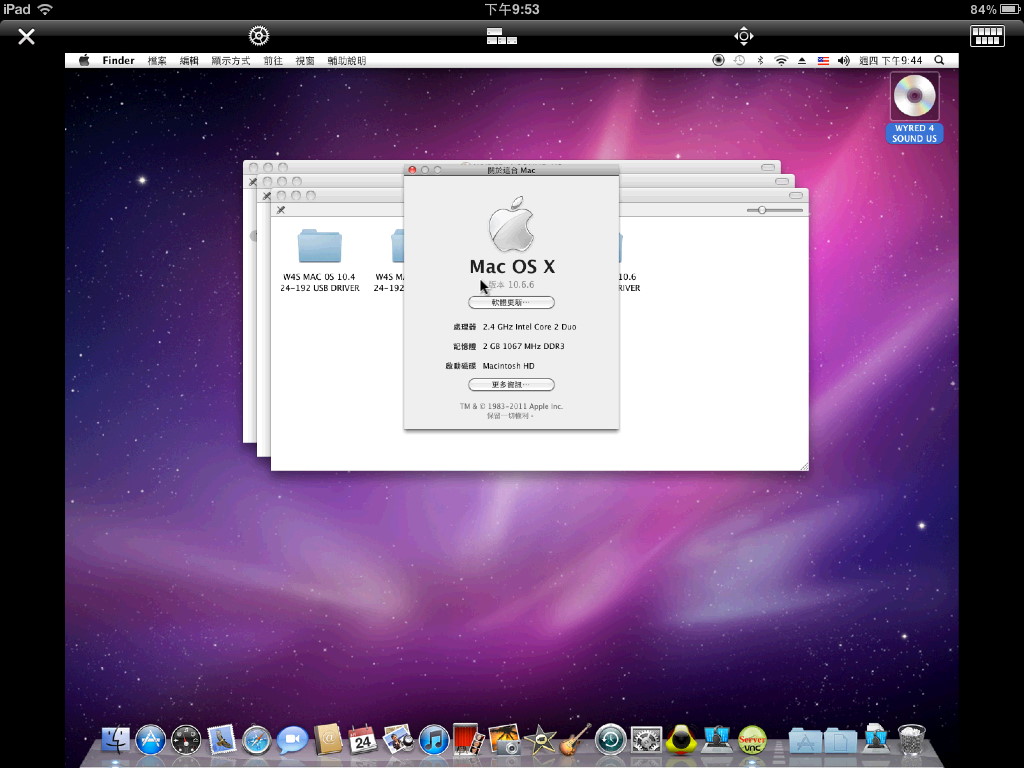Image resolution: width=1024 pixels, height=768 pixels.
Task: Open iCal calendar icon showing 24
Action: 363,740
